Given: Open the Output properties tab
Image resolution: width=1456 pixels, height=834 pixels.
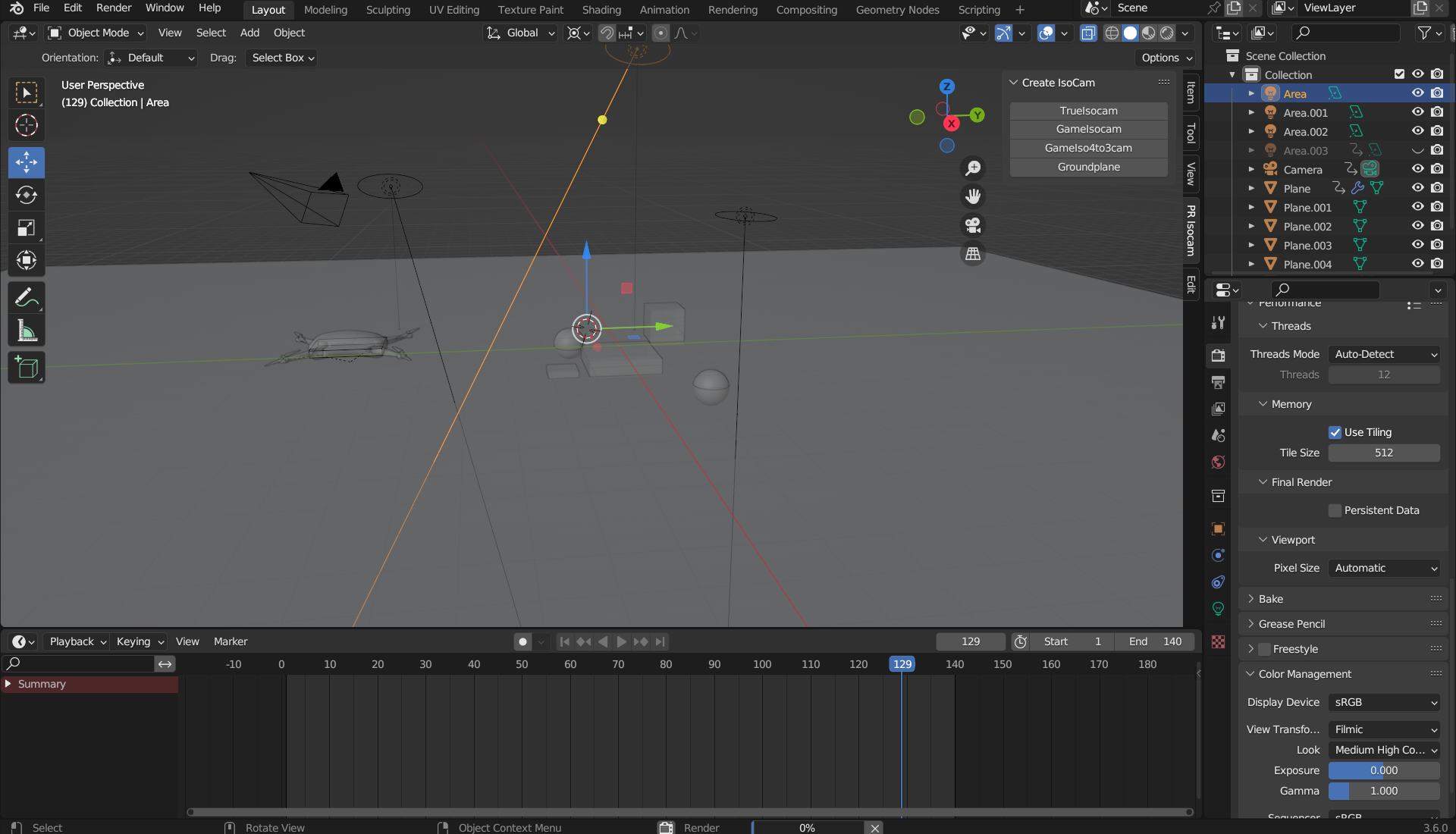Looking at the screenshot, I should click(x=1219, y=382).
